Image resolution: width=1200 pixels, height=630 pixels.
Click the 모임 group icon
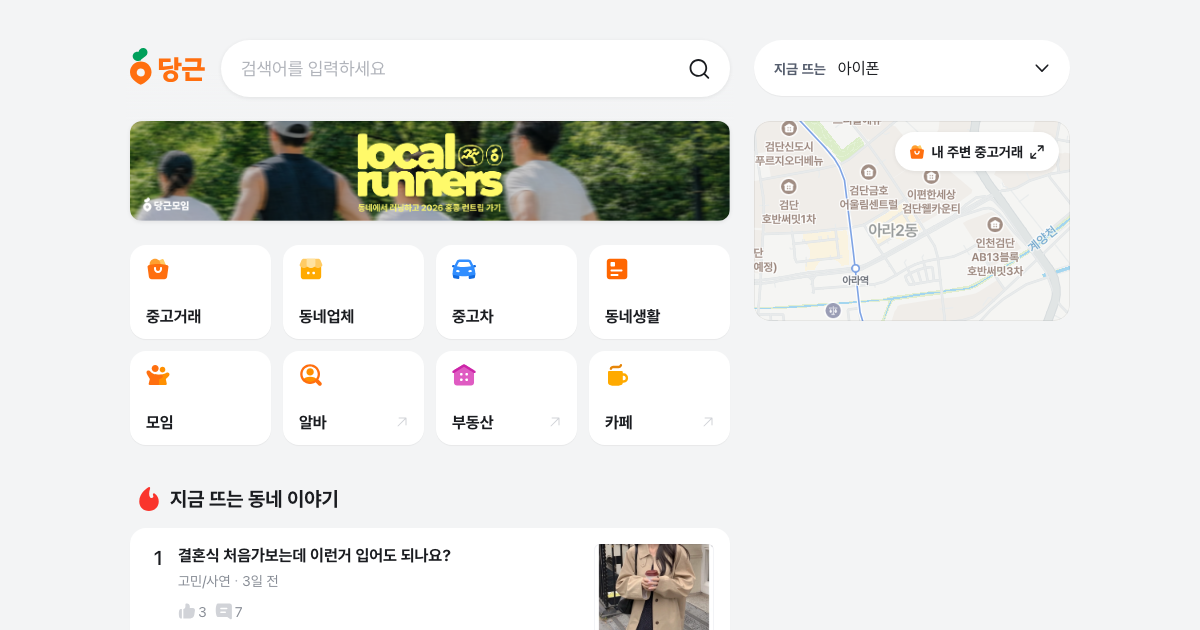click(158, 375)
